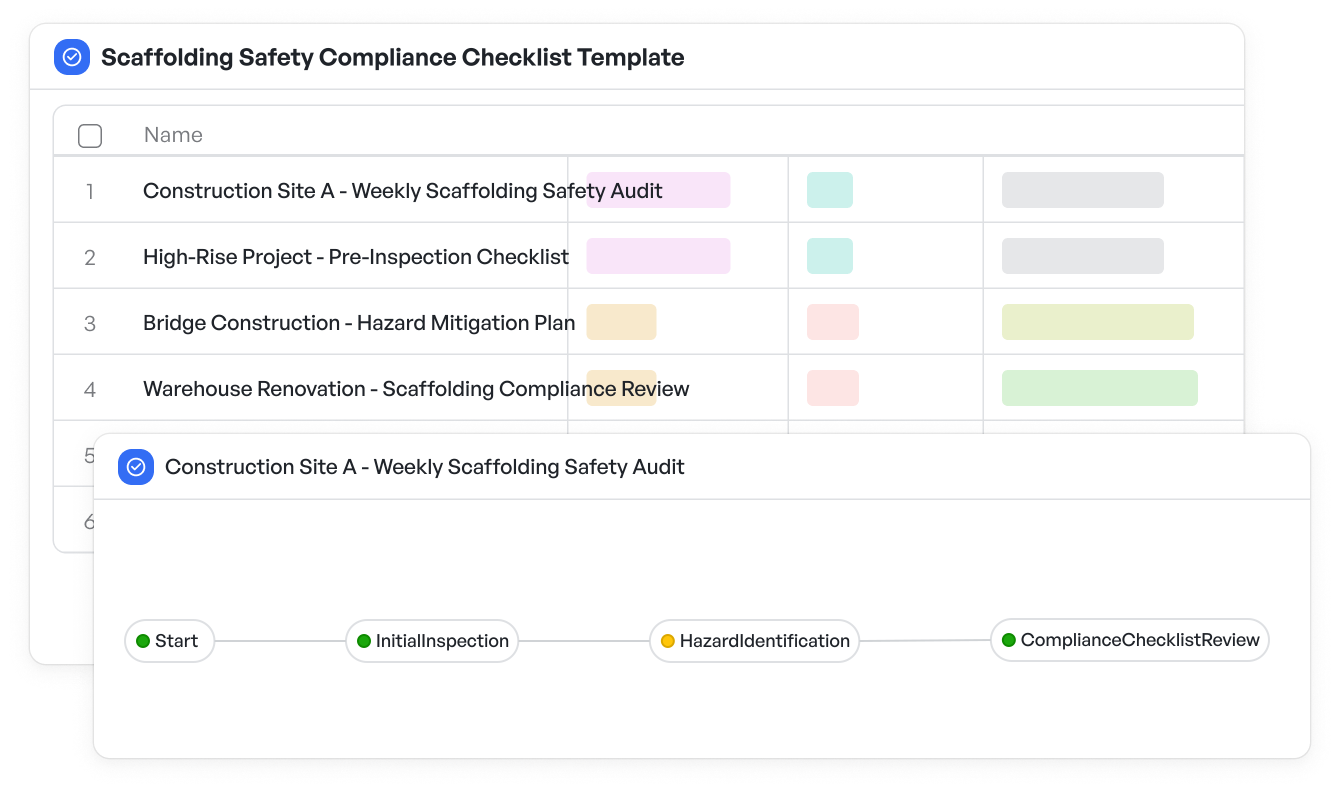This screenshot has height=791, width=1338.
Task: Click the green dot on InitialInspection node
Action: click(364, 641)
